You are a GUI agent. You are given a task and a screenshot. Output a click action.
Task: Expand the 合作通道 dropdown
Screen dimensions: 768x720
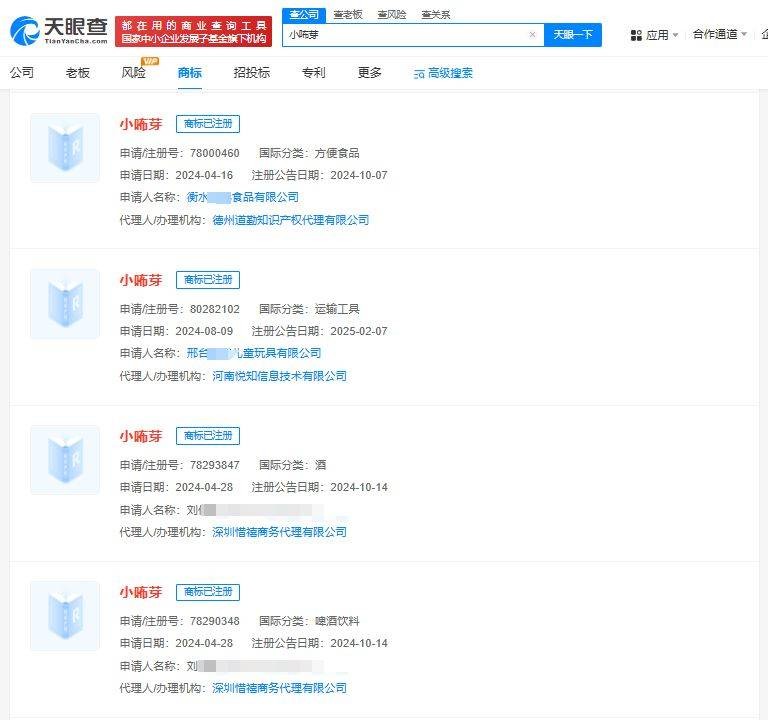pyautogui.click(x=720, y=34)
